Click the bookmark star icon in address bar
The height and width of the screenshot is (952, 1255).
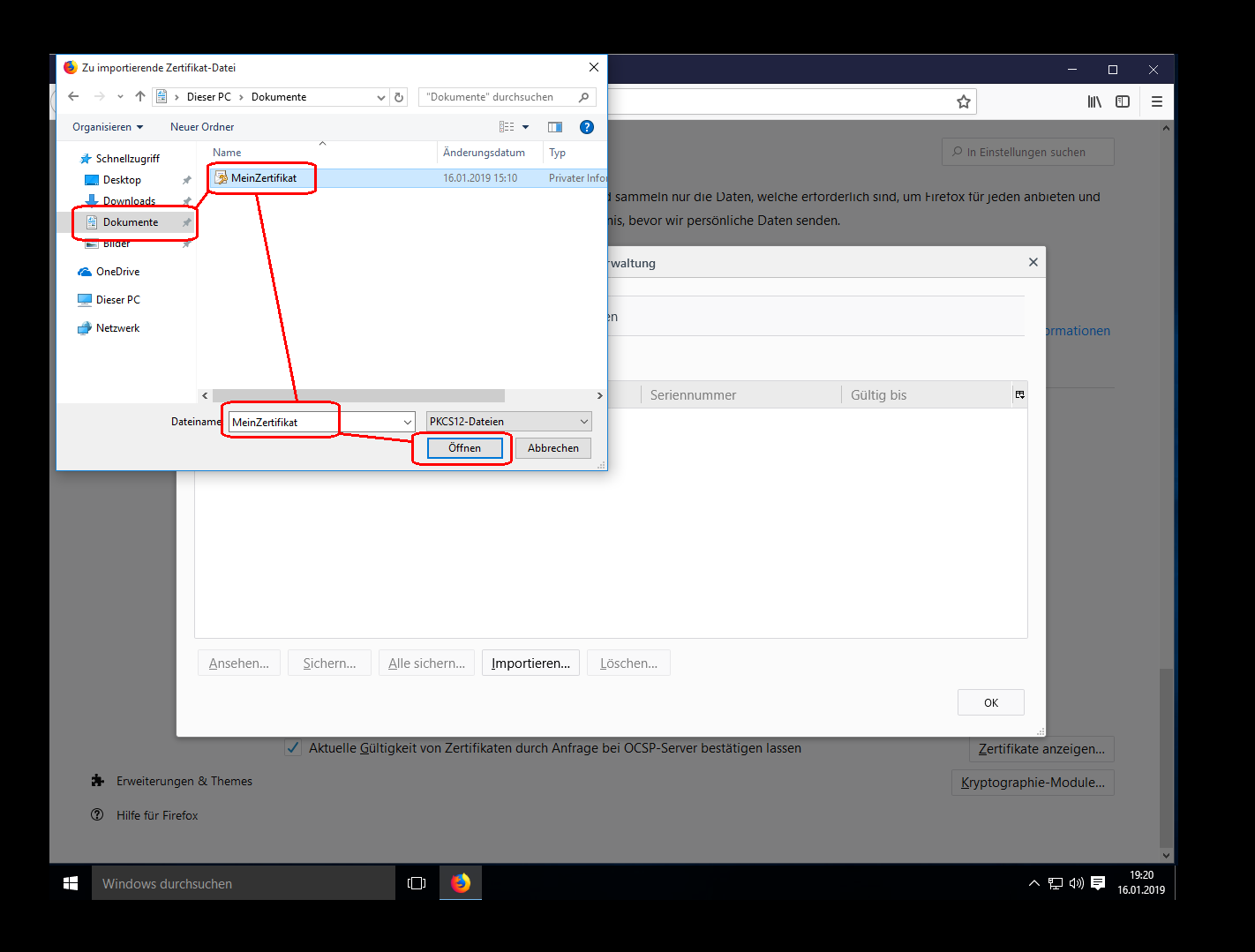click(963, 101)
